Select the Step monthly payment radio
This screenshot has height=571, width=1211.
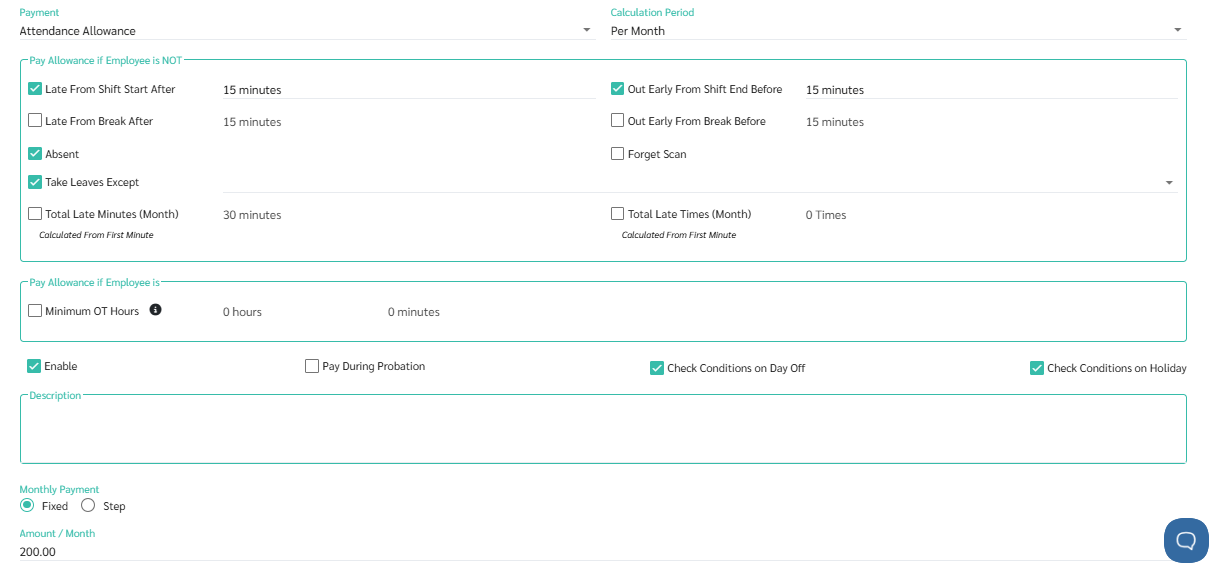coord(88,505)
